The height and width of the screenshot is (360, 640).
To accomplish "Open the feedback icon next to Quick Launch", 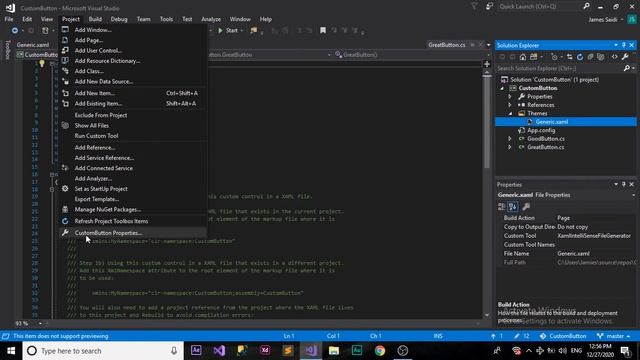I will tap(489, 7).
